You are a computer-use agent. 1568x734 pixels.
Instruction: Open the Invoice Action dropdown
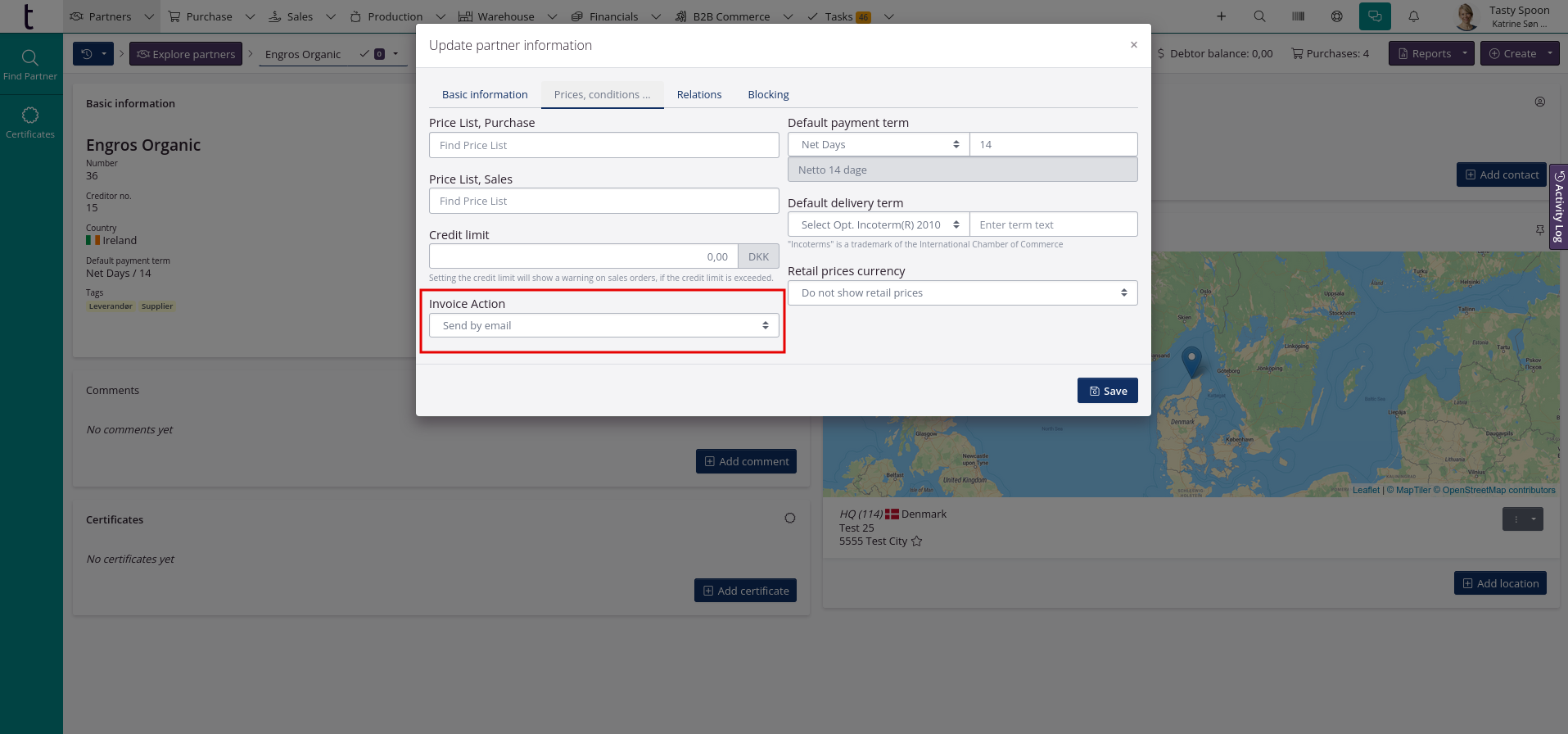click(603, 325)
